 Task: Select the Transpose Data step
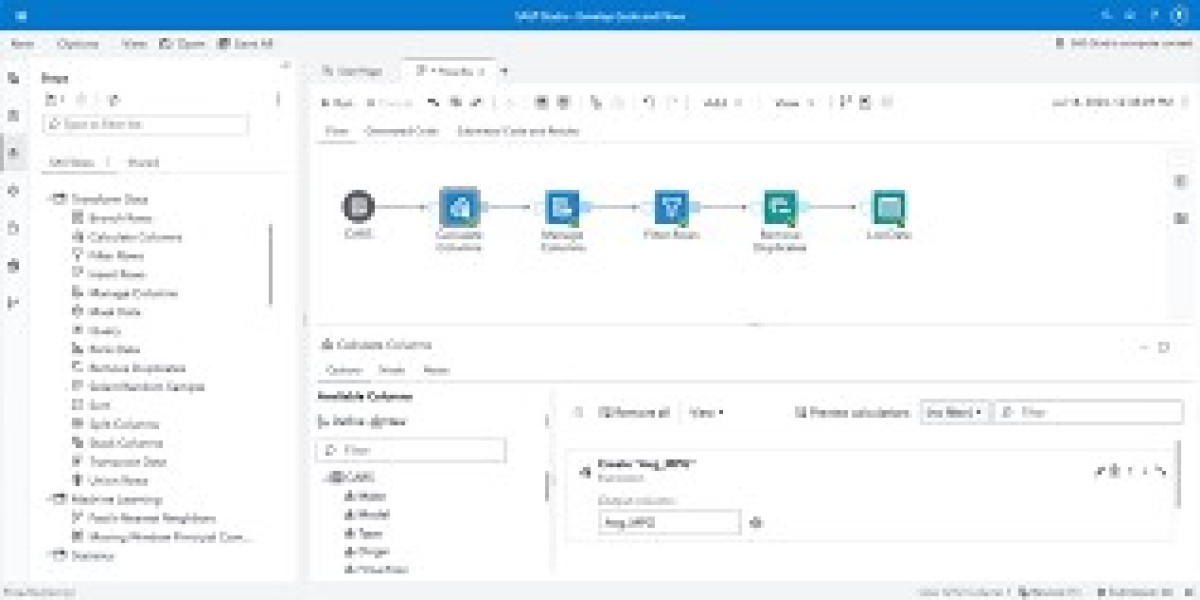click(121, 462)
